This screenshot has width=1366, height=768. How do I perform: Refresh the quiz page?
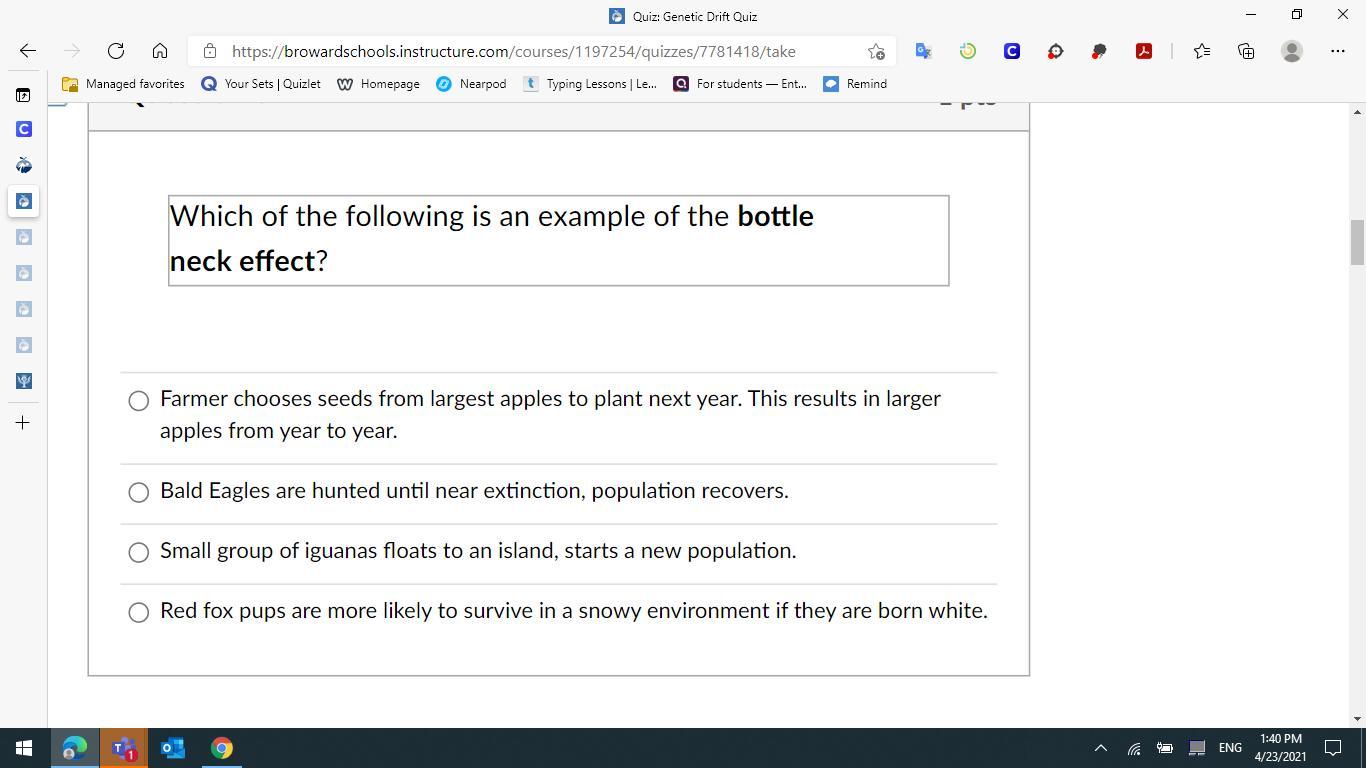point(116,51)
